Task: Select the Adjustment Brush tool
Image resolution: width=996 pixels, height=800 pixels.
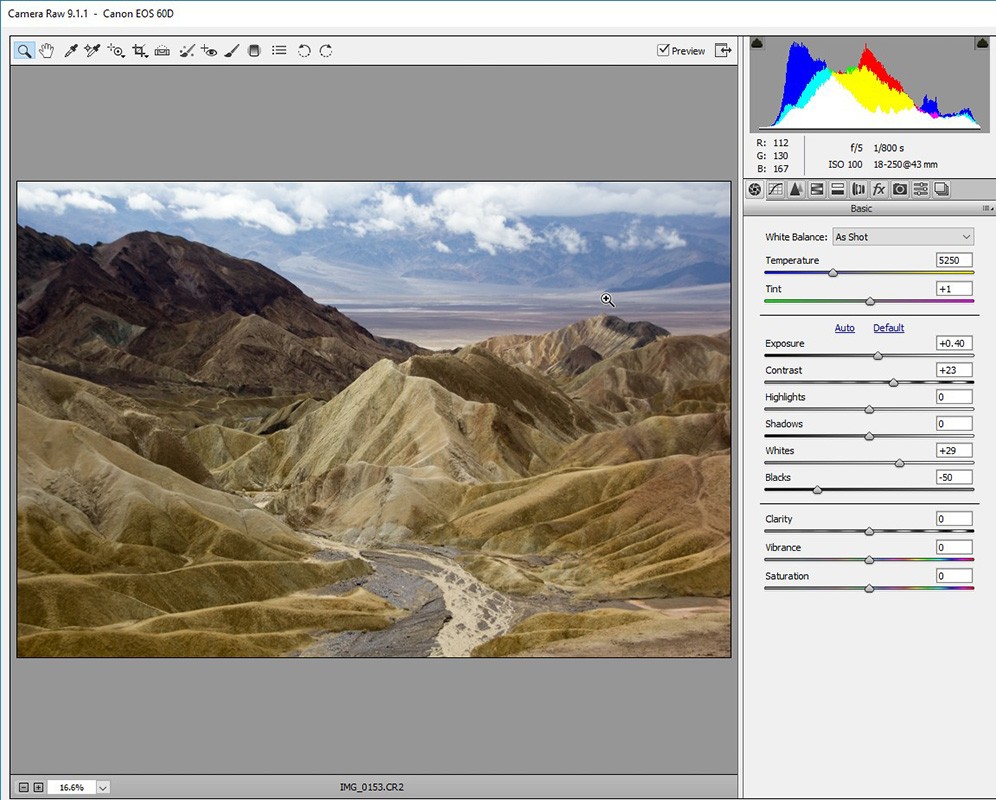Action: tap(232, 51)
